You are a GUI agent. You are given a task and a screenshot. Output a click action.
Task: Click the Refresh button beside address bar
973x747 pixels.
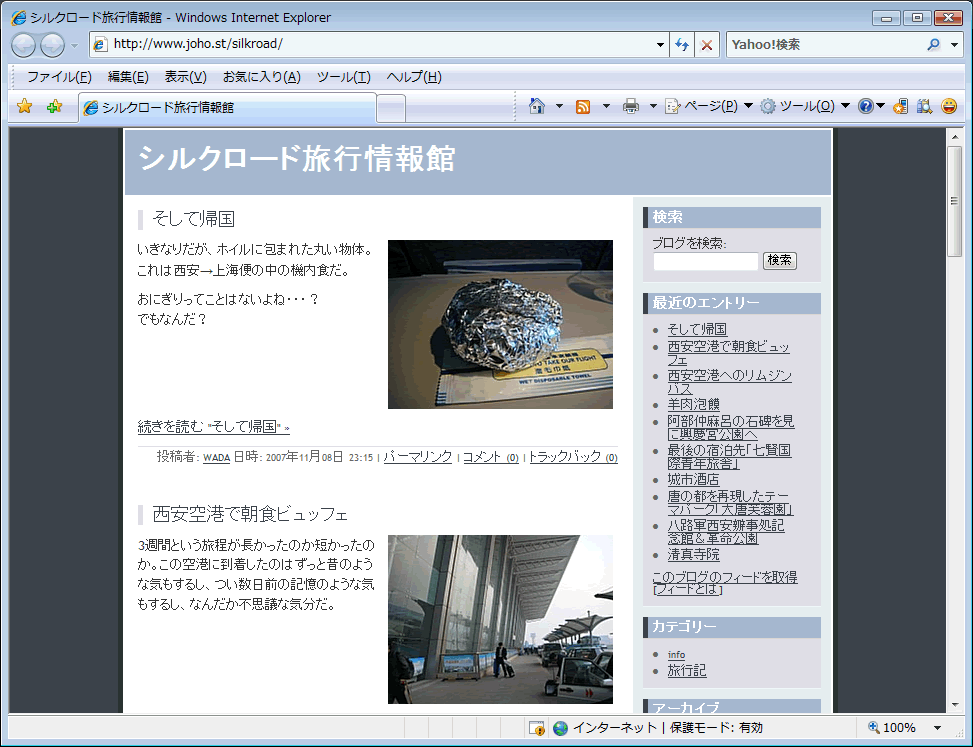pos(682,45)
